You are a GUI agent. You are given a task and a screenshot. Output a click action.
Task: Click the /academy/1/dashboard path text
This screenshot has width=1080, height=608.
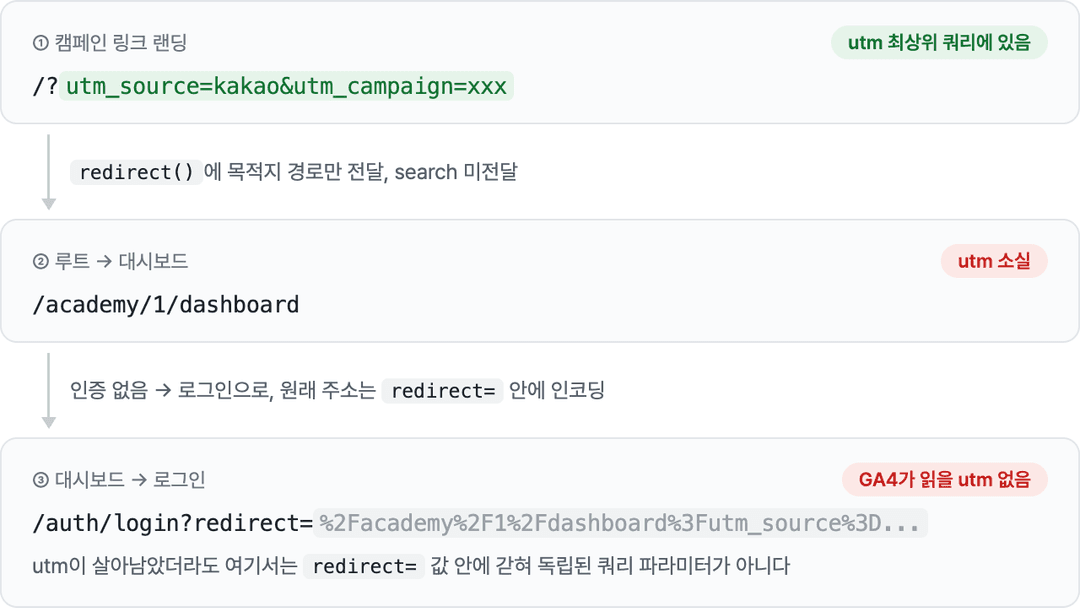(166, 304)
